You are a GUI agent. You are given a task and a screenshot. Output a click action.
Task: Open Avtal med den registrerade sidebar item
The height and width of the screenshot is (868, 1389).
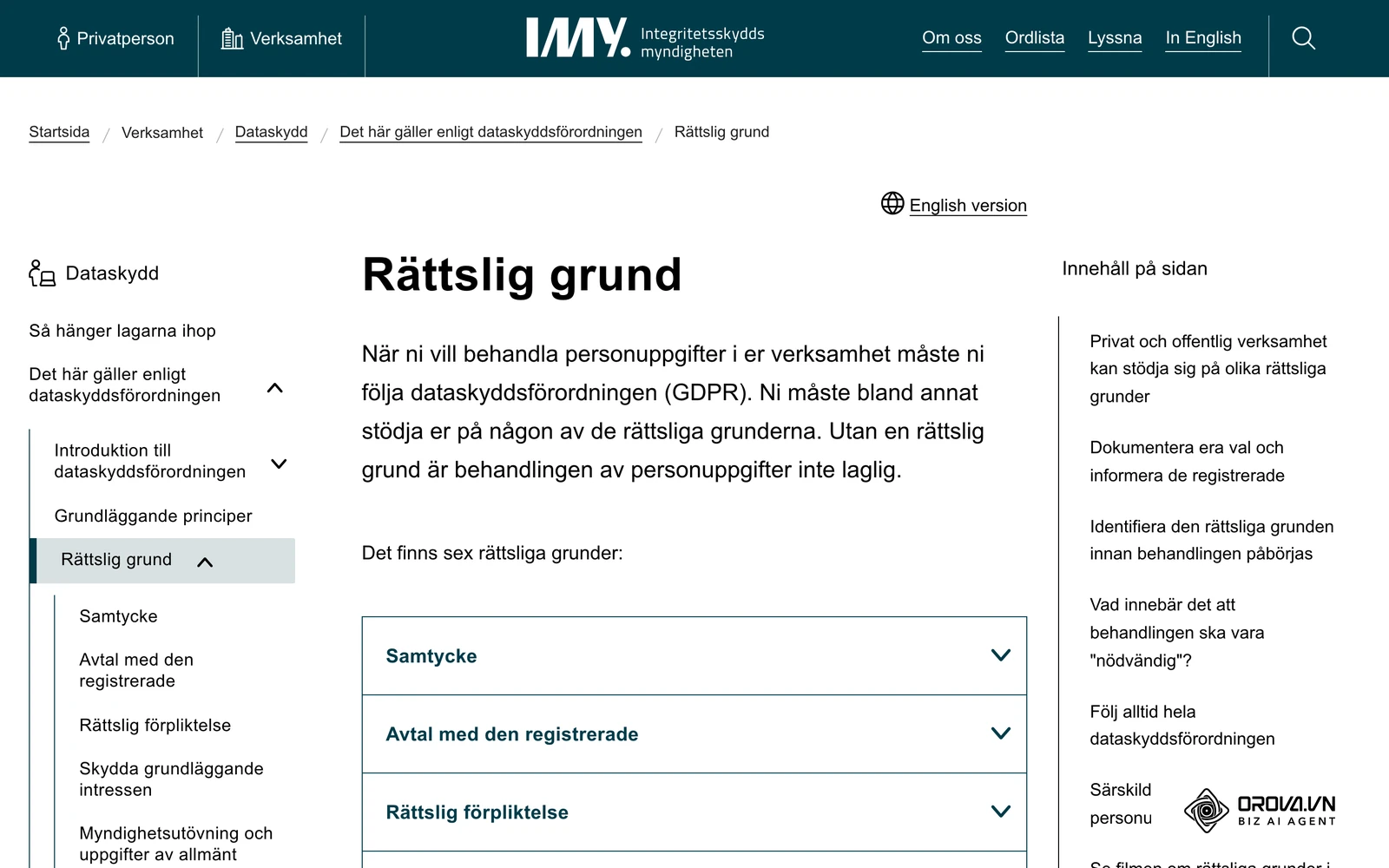136,670
